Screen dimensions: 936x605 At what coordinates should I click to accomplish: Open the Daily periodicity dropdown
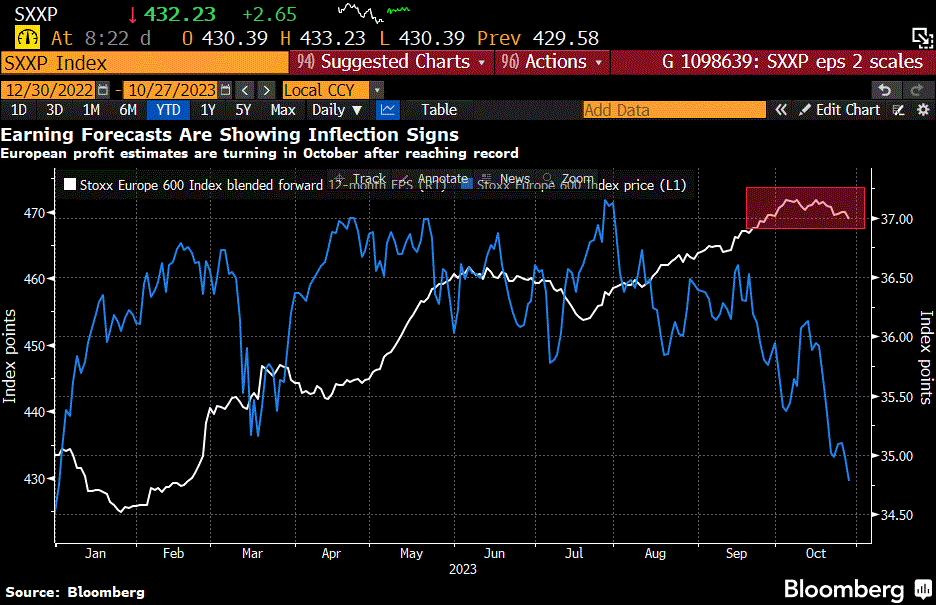tap(337, 110)
